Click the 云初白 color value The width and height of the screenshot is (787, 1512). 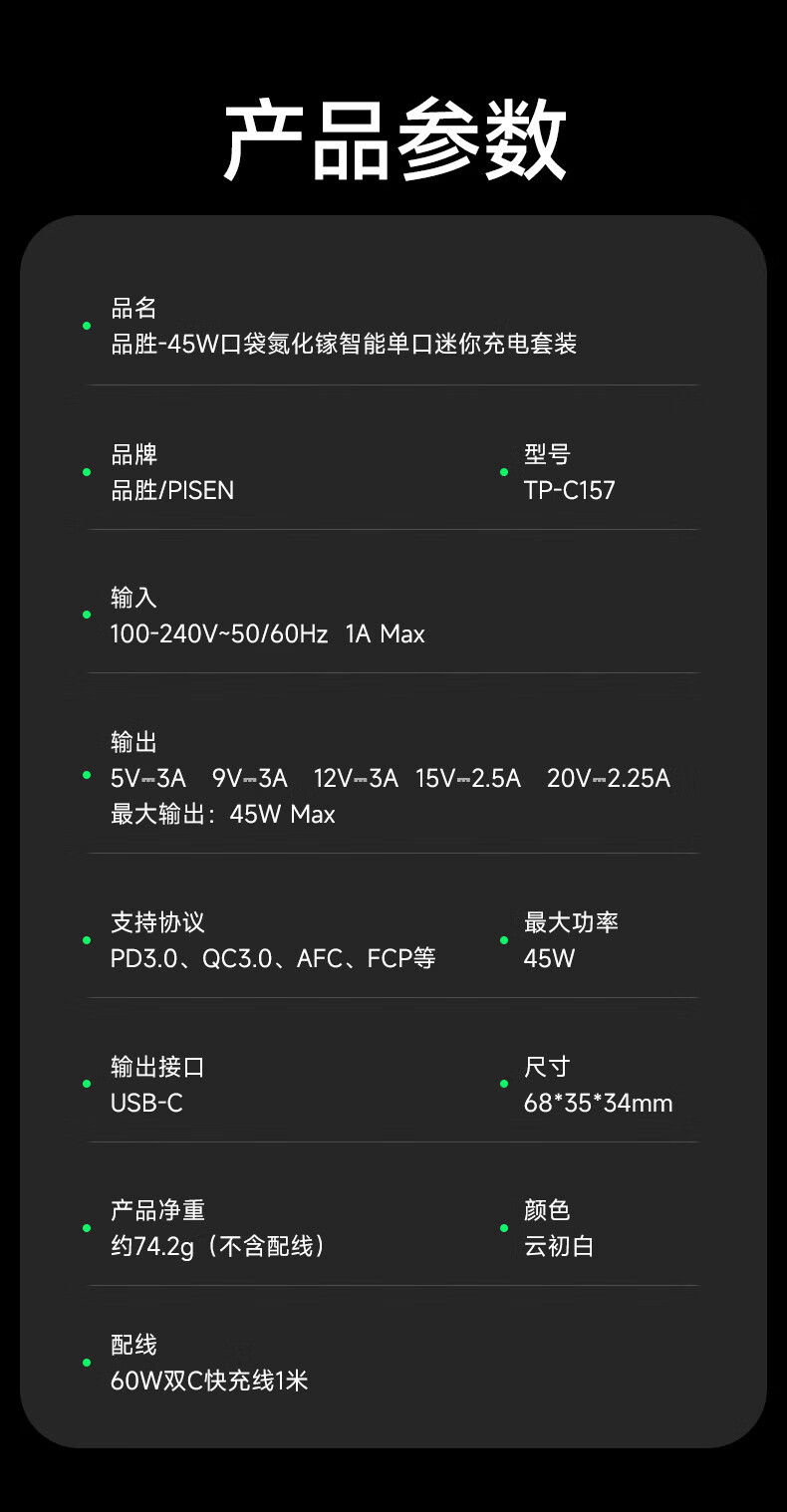tap(559, 1246)
